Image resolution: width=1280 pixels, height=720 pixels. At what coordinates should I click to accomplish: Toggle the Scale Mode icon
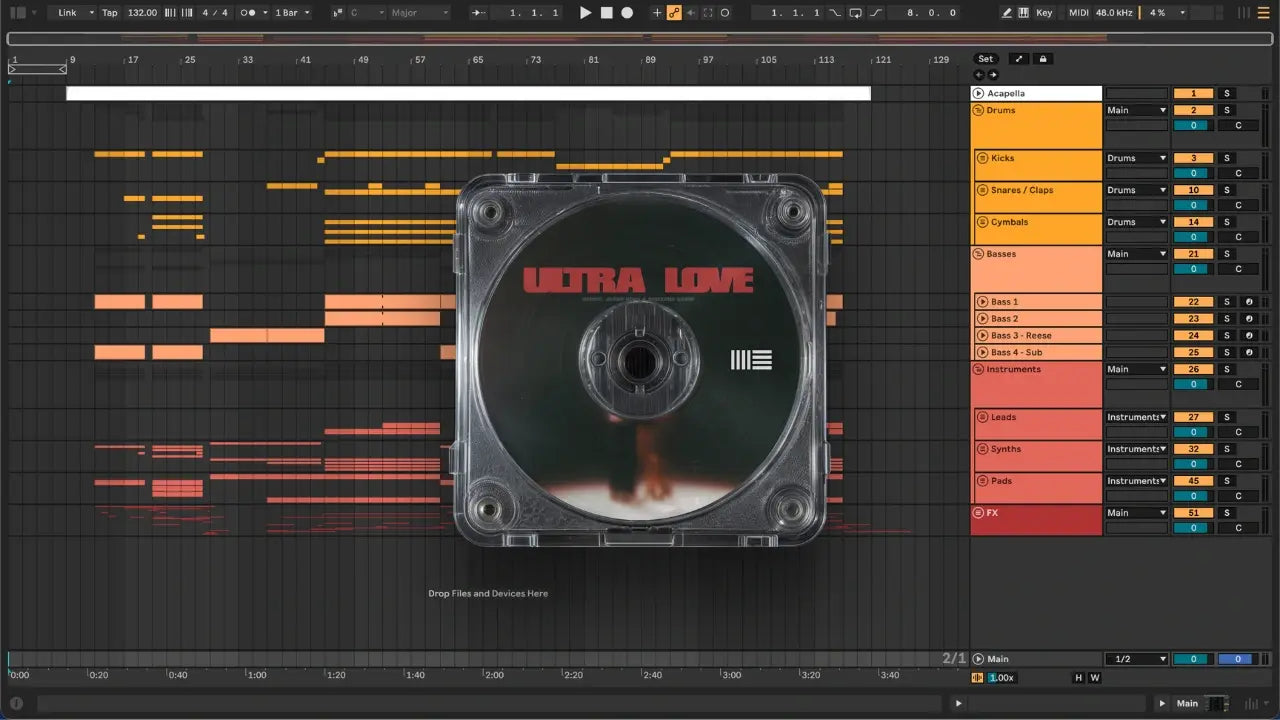337,13
